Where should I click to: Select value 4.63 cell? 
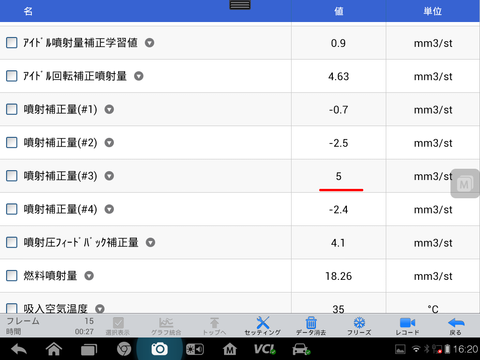[x=339, y=76]
